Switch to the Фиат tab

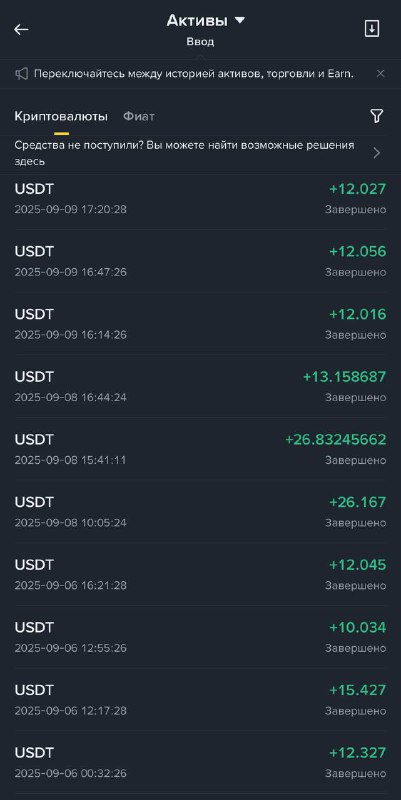[139, 116]
